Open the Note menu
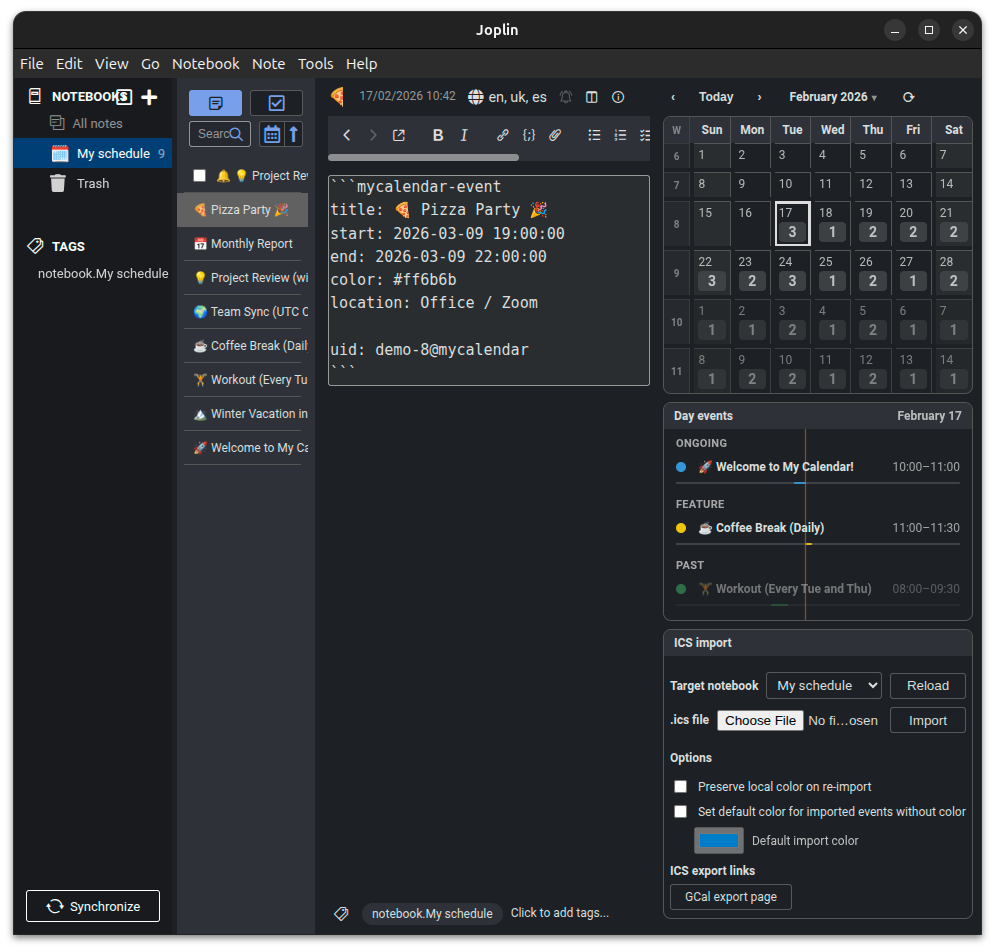 (268, 64)
